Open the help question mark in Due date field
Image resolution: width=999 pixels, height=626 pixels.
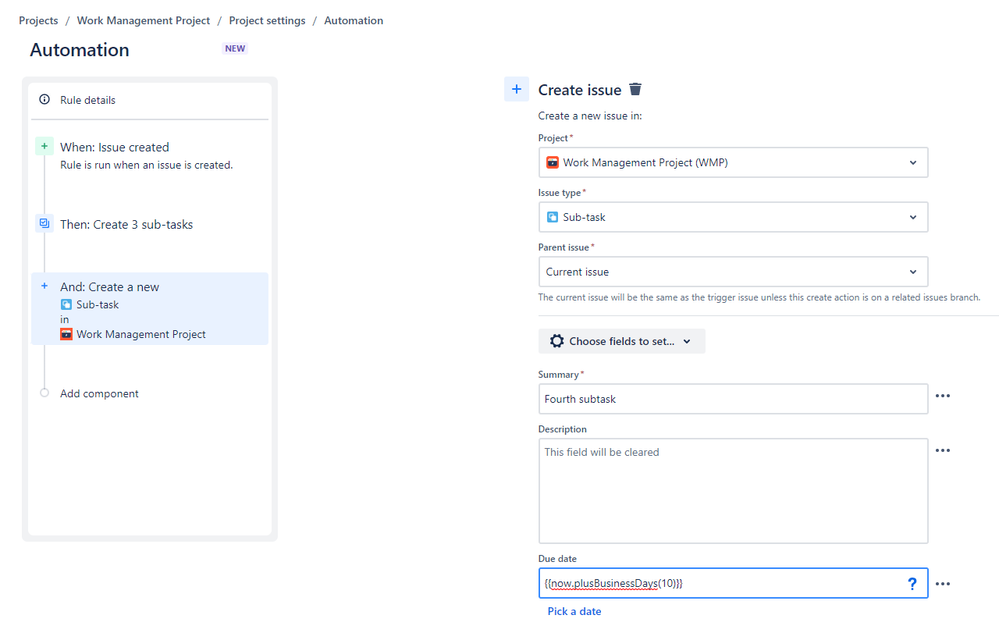pos(912,583)
